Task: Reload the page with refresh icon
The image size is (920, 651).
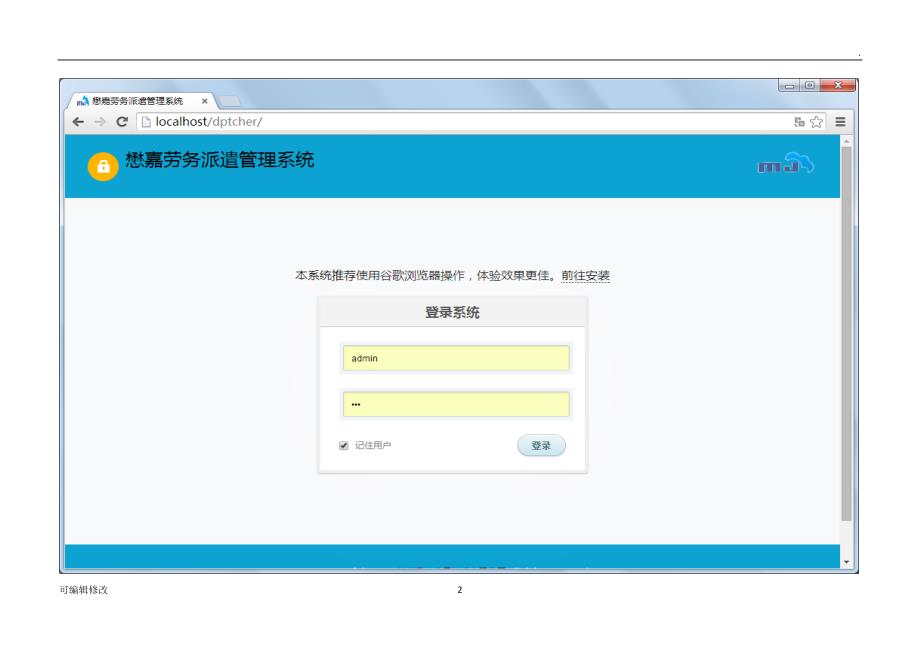Action: point(122,122)
